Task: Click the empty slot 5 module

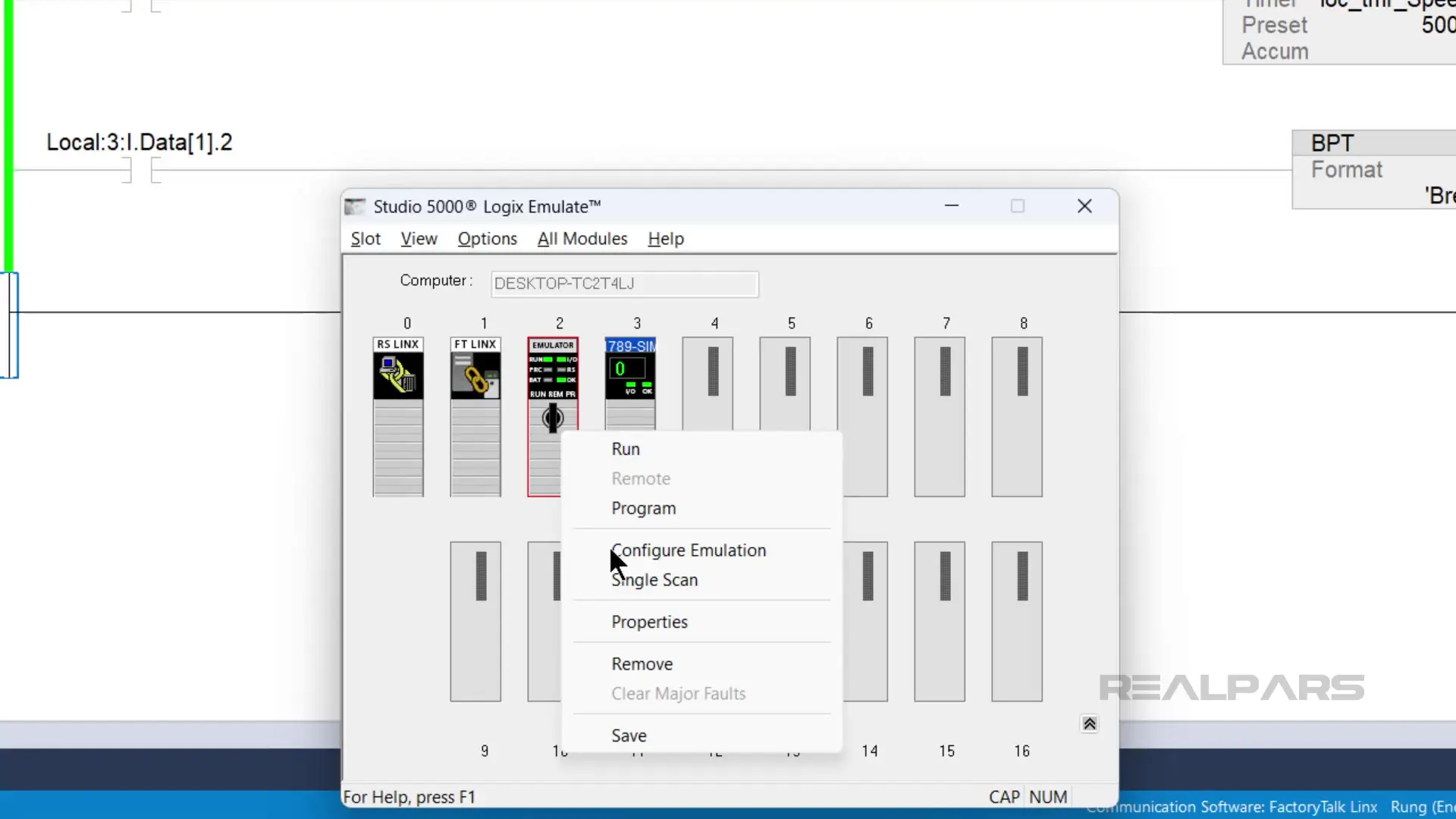Action: tap(785, 383)
